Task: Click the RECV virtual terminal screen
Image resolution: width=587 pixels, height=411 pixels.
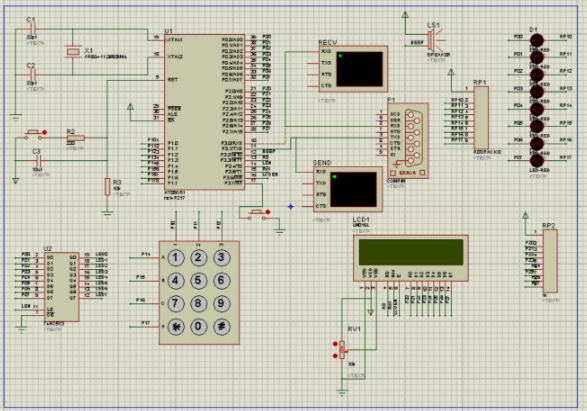Action: (360, 69)
